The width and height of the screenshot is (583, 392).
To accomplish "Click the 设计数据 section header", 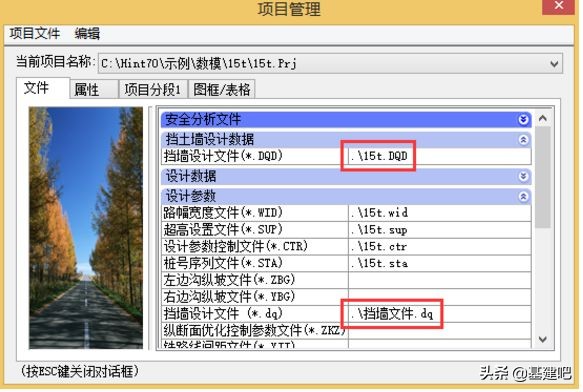I will (346, 176).
